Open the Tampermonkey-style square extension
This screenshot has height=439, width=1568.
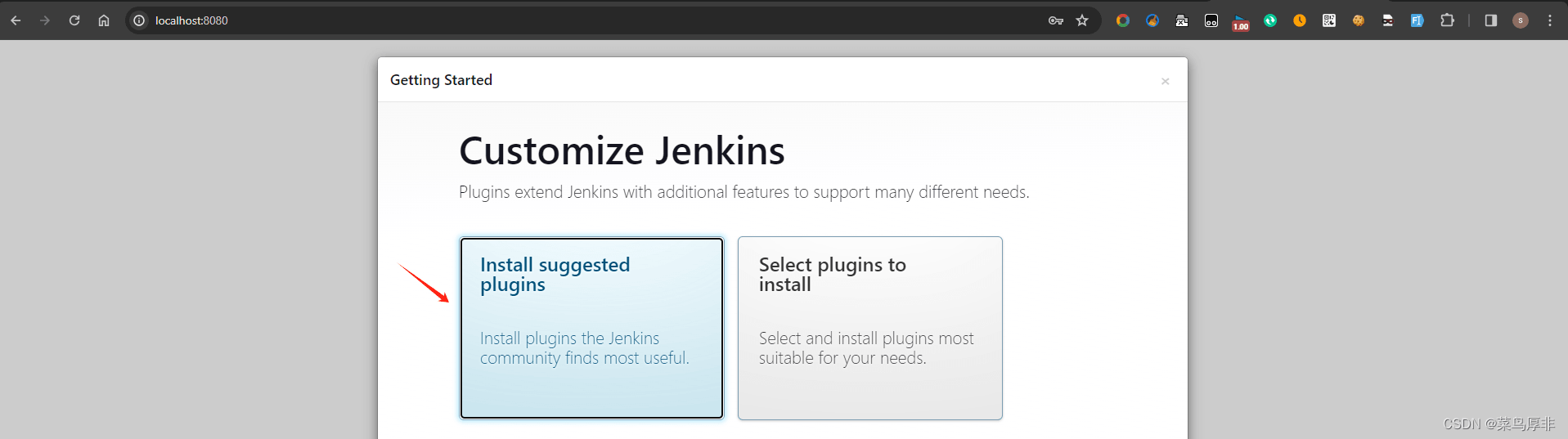click(1211, 20)
